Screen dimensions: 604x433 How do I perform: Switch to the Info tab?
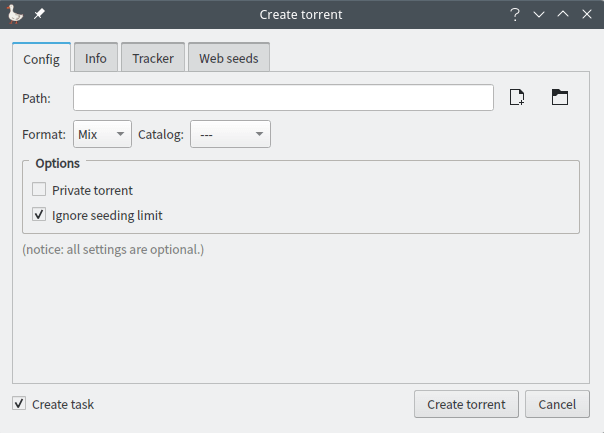[96, 58]
